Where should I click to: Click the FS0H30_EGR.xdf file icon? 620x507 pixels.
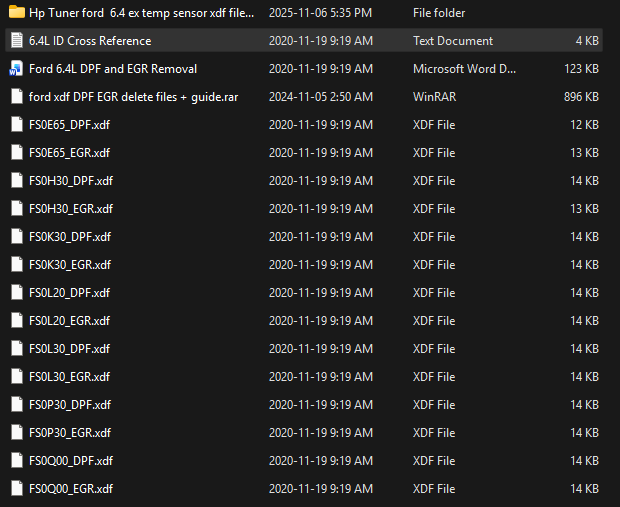[x=16, y=209]
